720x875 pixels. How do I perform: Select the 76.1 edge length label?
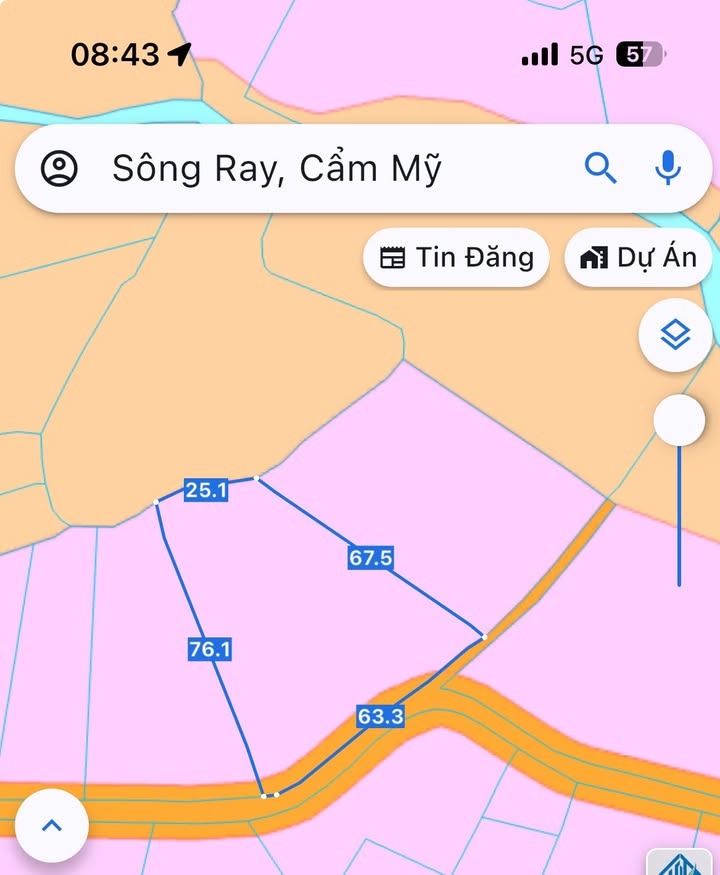[x=209, y=649]
